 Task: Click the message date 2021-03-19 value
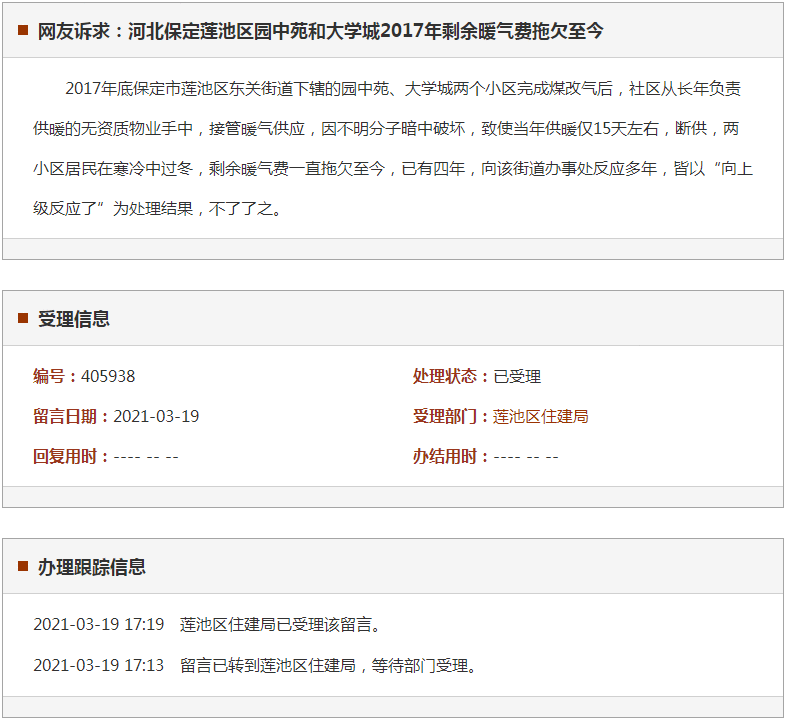(156, 416)
